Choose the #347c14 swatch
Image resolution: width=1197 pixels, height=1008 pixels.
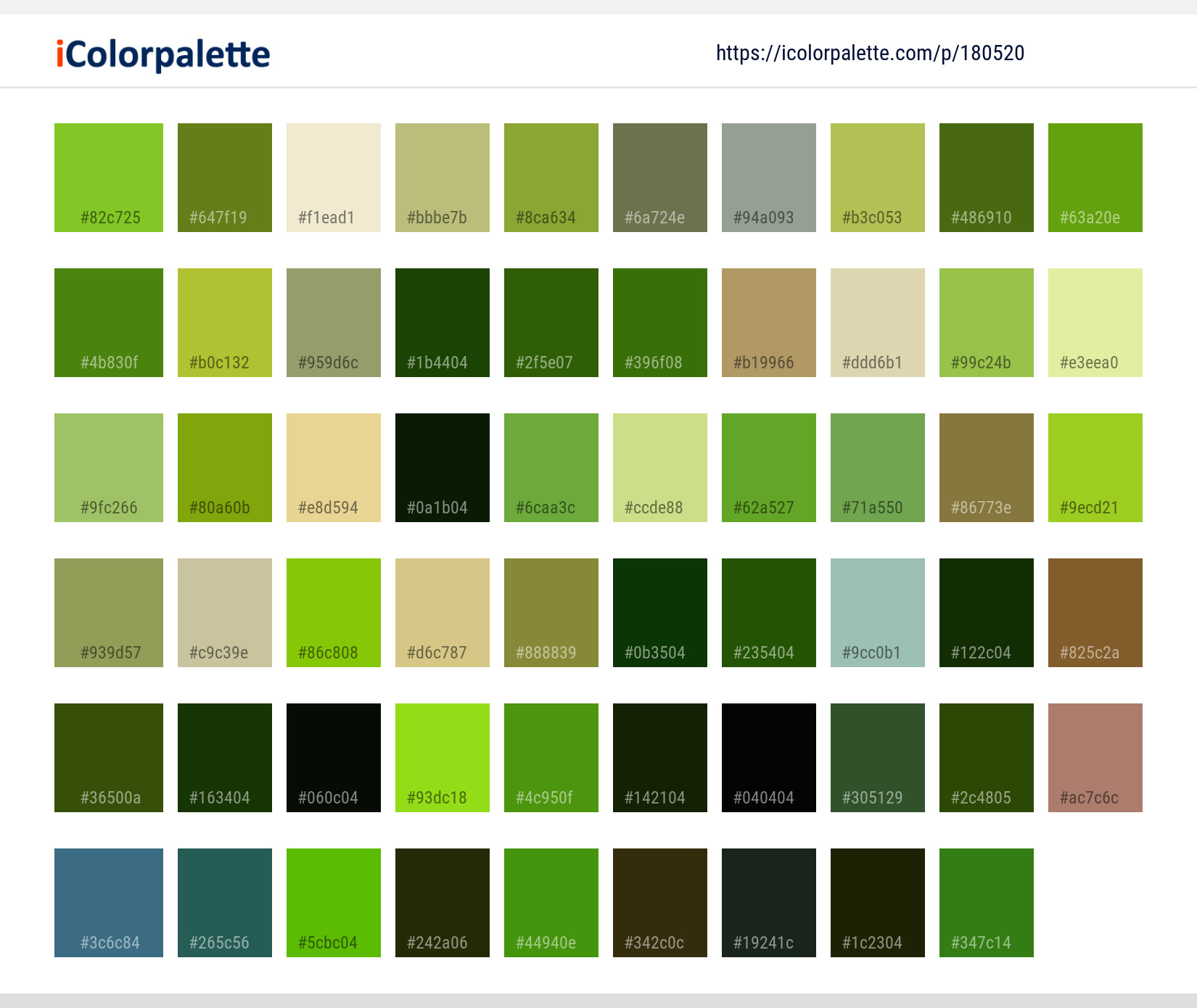point(987,903)
